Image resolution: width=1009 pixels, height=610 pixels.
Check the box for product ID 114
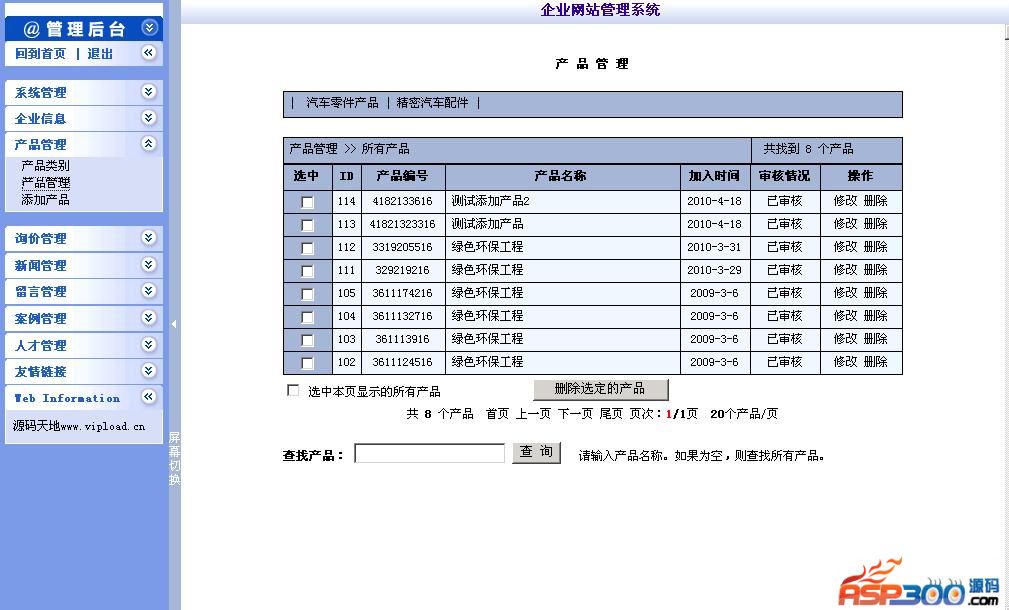pyautogui.click(x=308, y=202)
